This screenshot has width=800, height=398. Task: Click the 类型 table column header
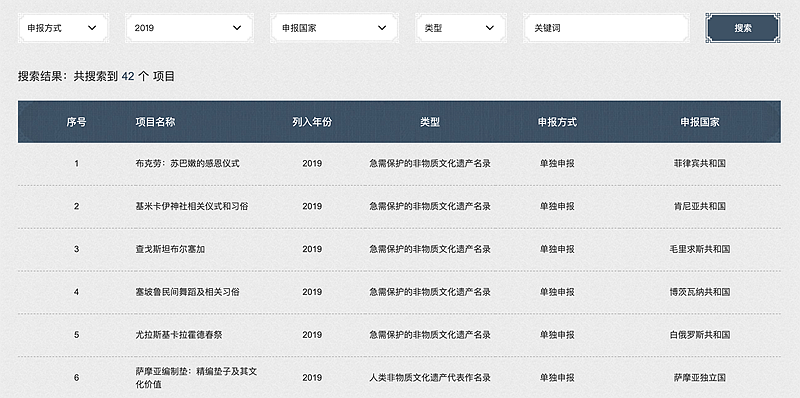(430, 122)
